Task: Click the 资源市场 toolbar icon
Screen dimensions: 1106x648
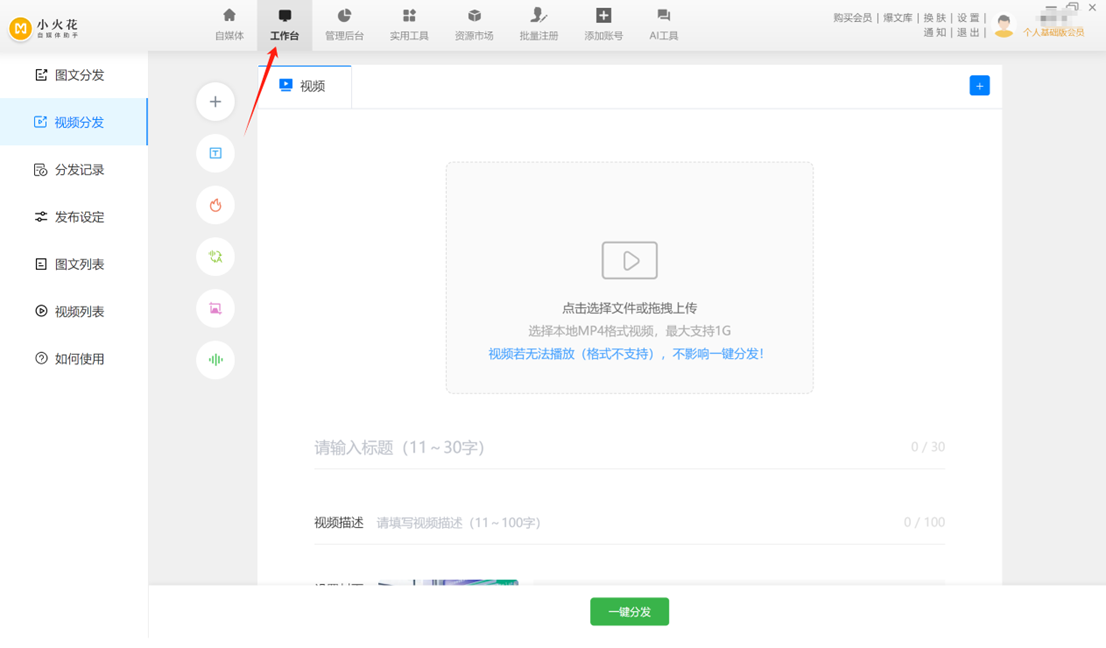Action: click(474, 25)
